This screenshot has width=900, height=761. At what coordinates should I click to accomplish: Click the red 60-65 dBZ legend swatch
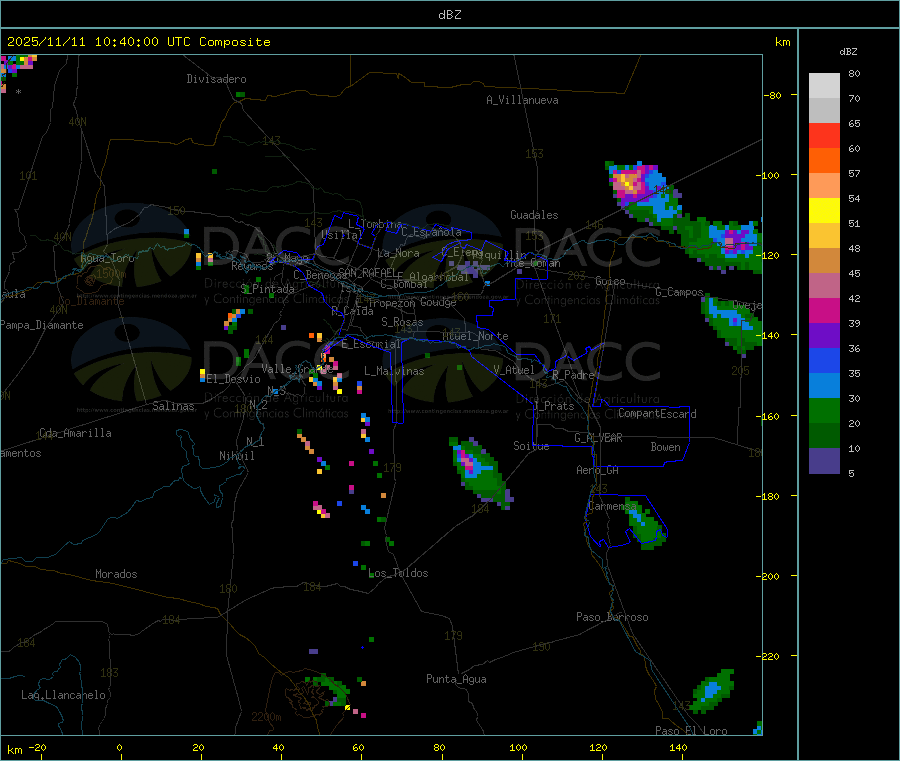[x=824, y=135]
